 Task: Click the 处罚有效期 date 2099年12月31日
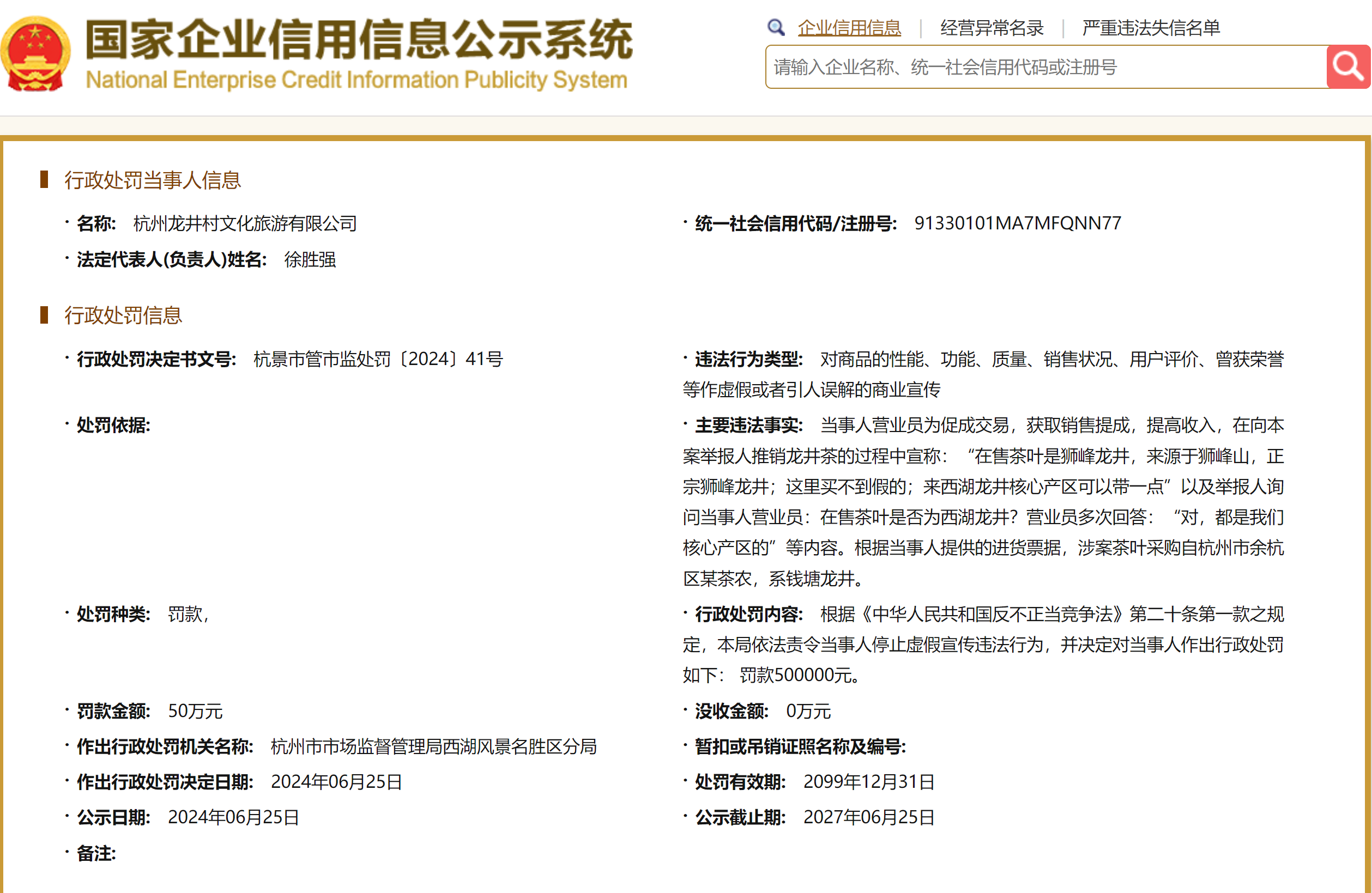pyautogui.click(x=869, y=782)
